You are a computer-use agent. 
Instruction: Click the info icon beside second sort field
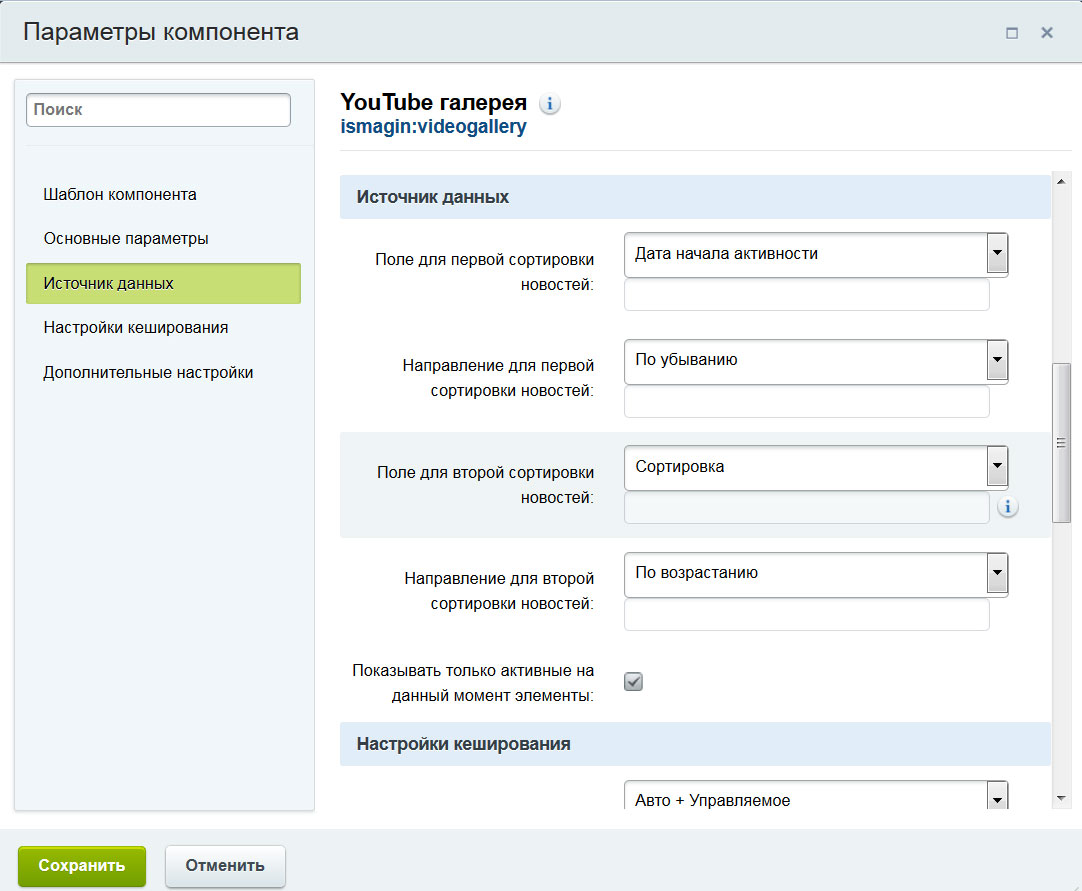click(1007, 508)
